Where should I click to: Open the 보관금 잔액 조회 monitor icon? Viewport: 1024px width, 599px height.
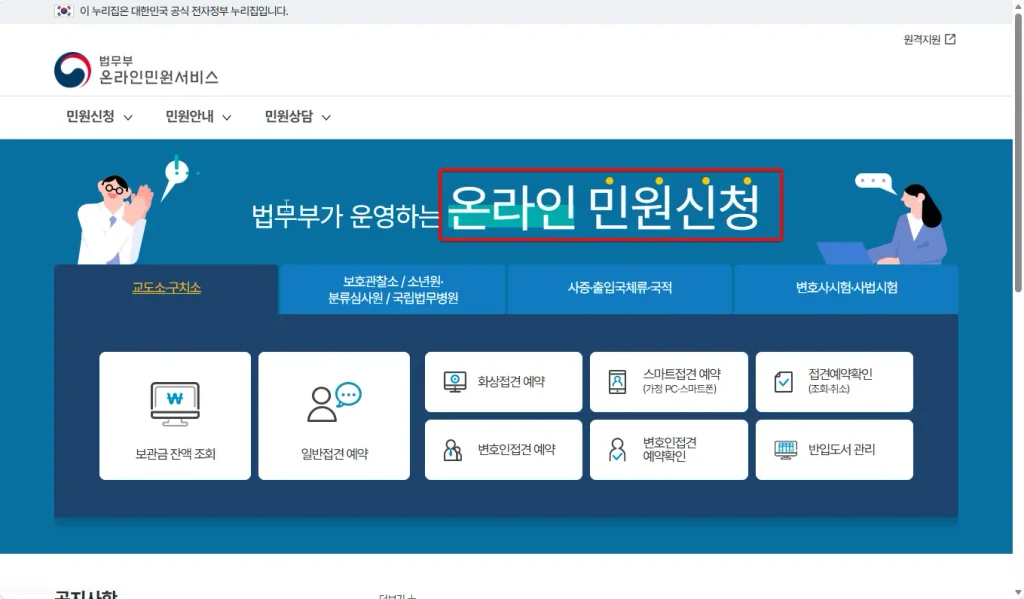(x=175, y=404)
